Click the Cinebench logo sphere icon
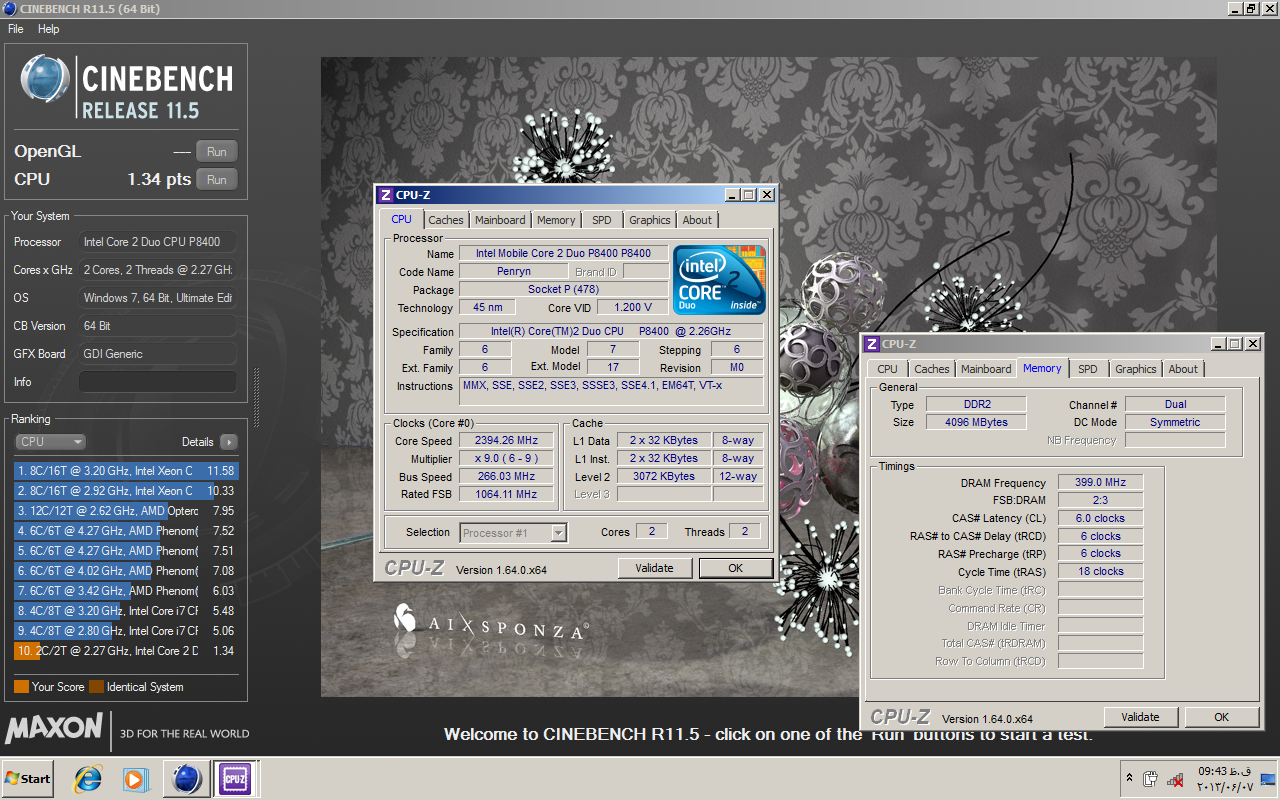 click(x=46, y=80)
